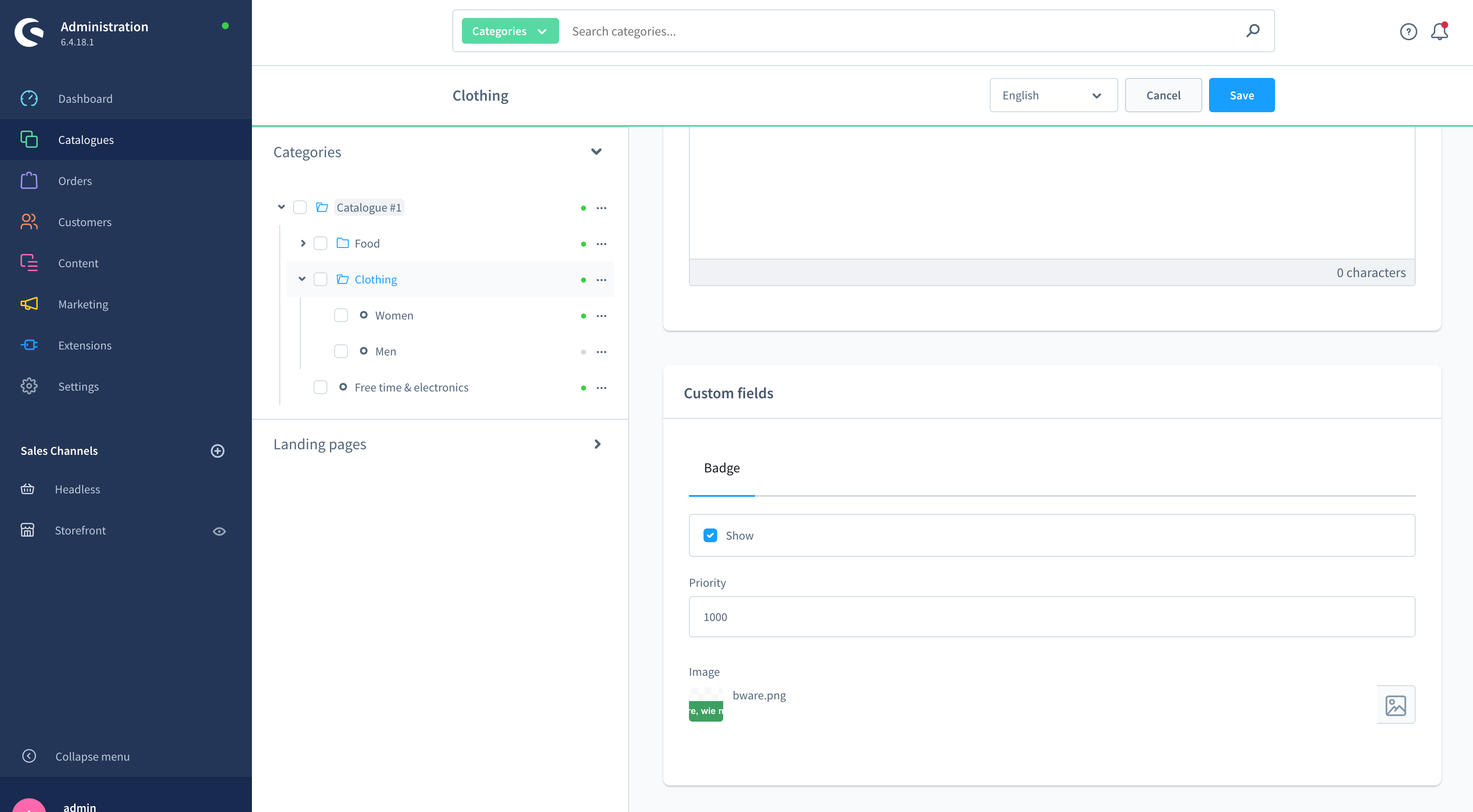The height and width of the screenshot is (812, 1473).
Task: Click the Headless basket icon
Action: point(27,489)
